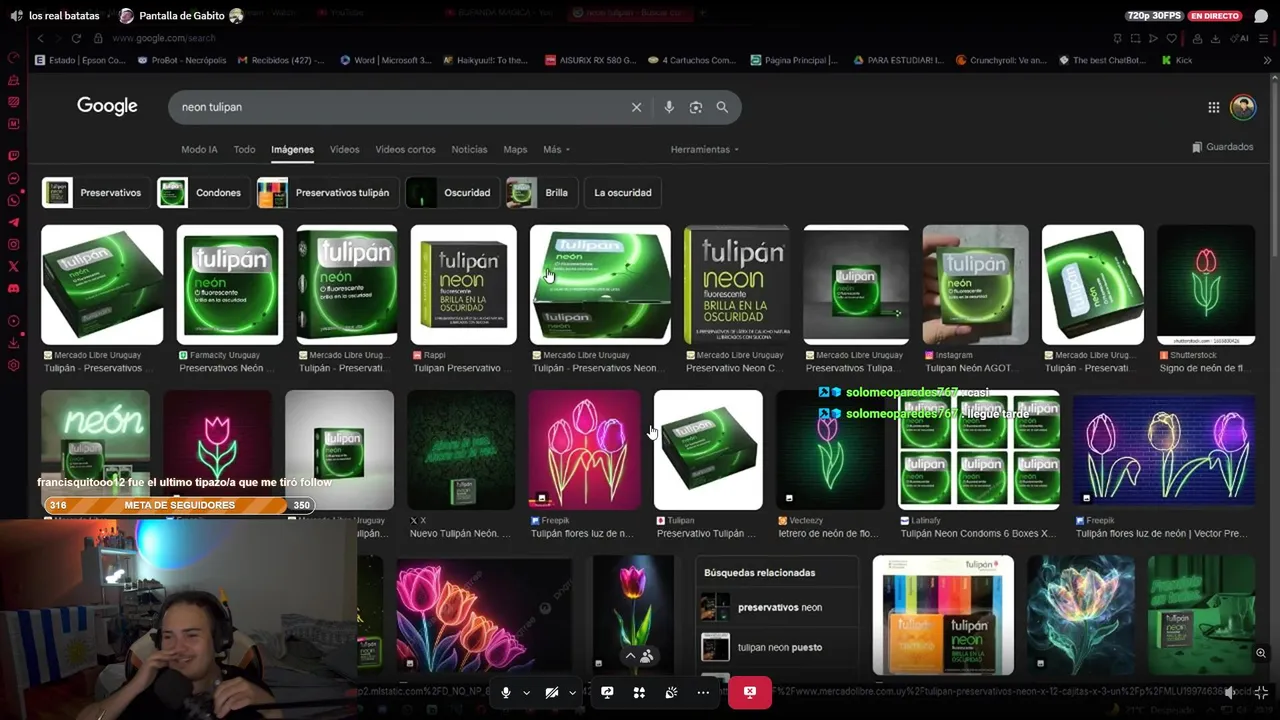Open the Kick bookmark

pyautogui.click(x=1177, y=60)
